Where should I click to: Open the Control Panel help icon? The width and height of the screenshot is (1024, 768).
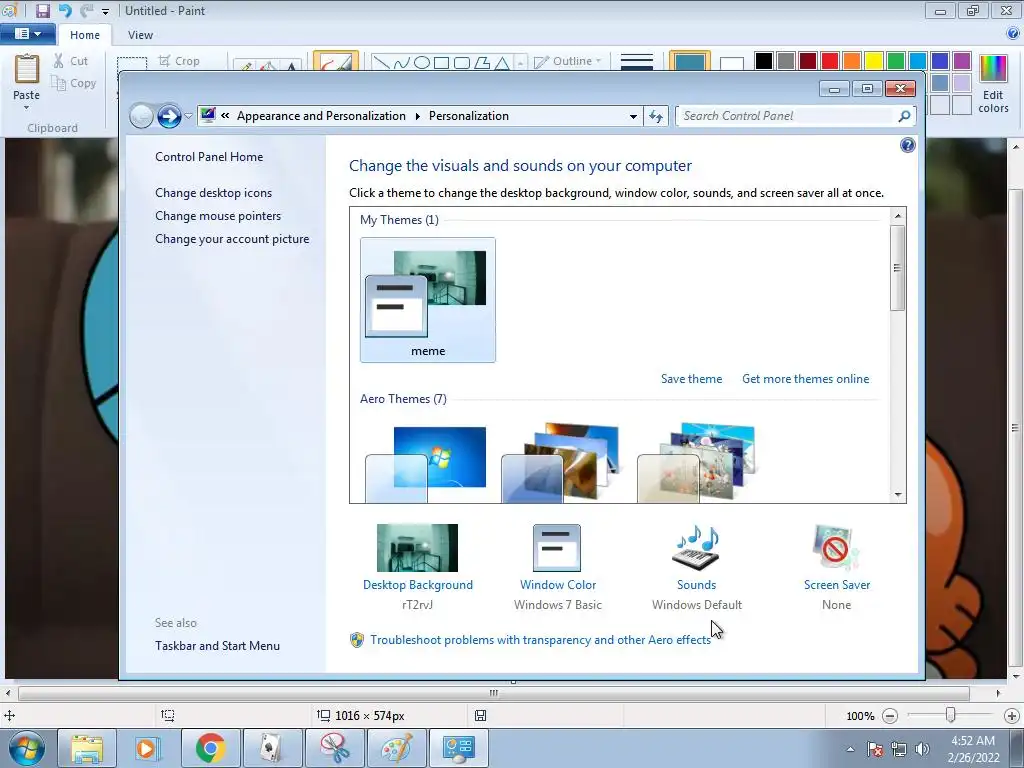[x=908, y=145]
